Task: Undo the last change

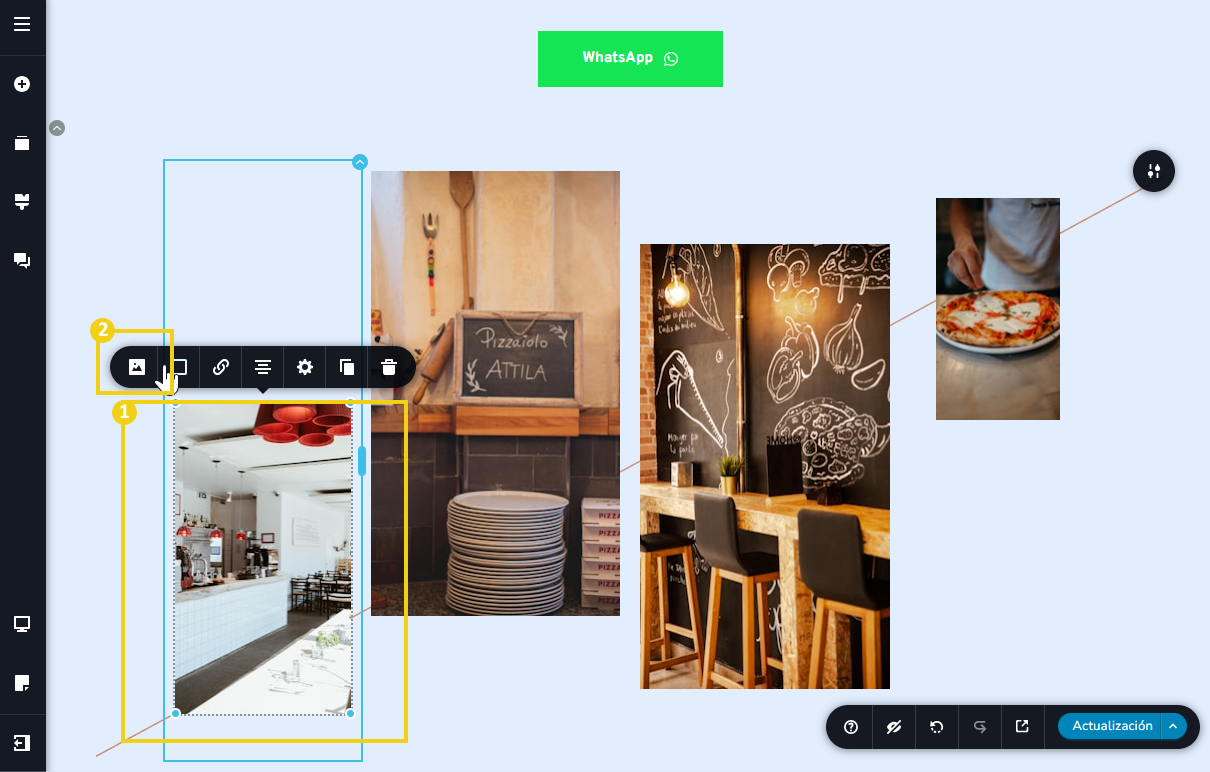Action: tap(937, 727)
